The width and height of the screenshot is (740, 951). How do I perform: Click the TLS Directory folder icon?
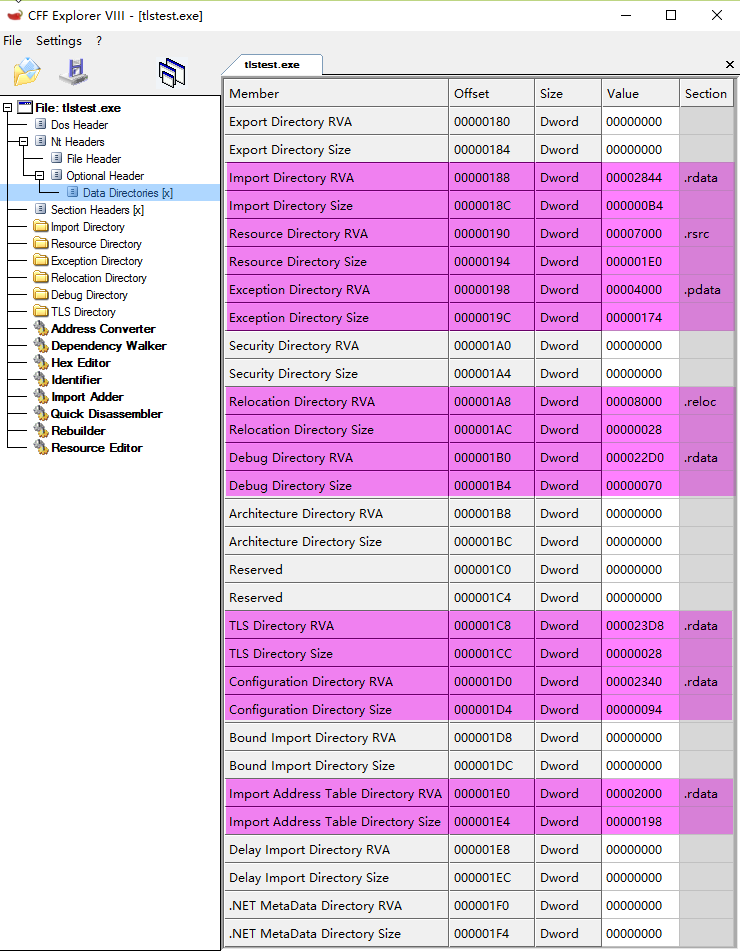click(x=41, y=311)
